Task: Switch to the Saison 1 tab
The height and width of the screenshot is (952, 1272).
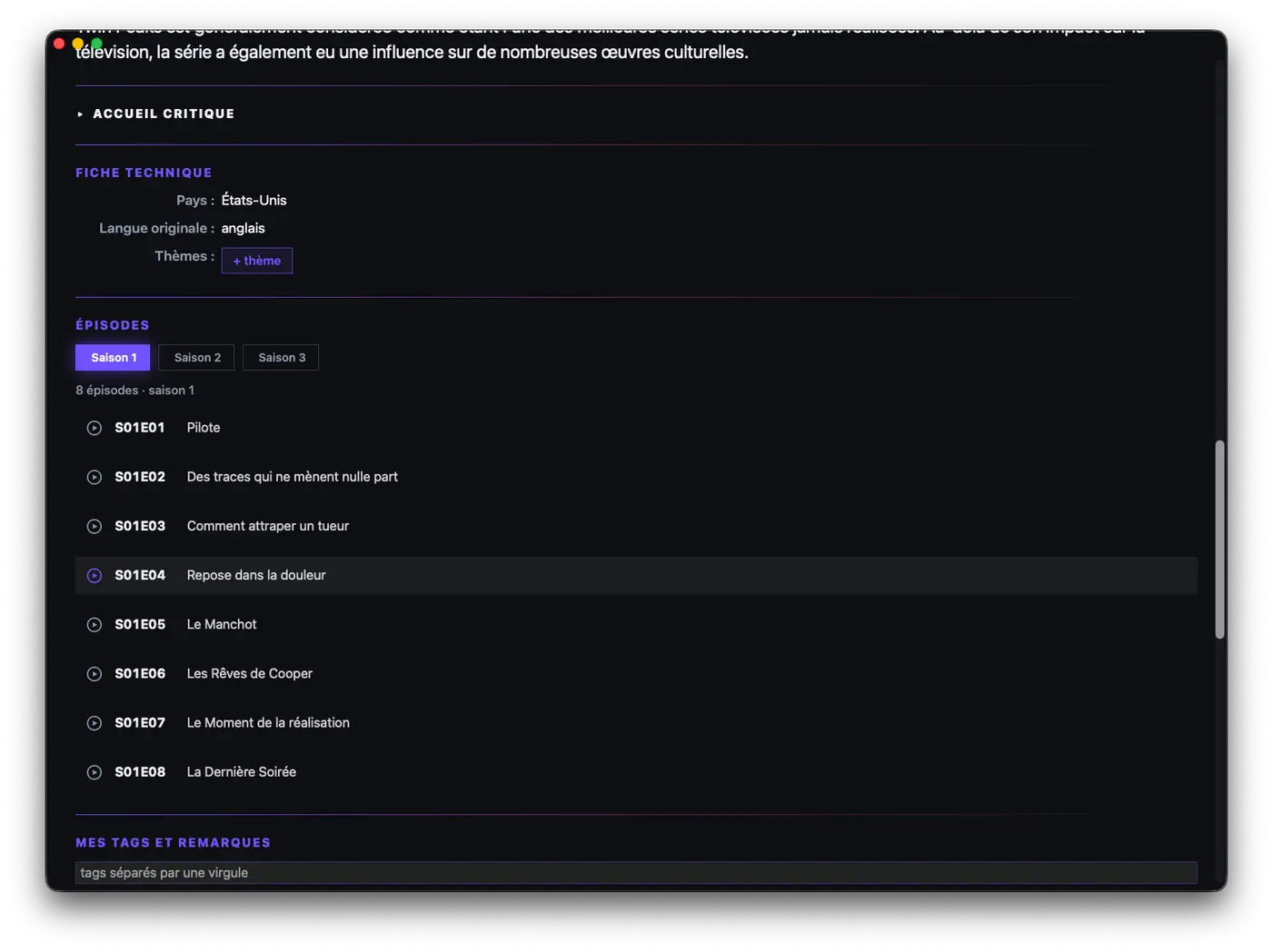Action: click(x=113, y=357)
